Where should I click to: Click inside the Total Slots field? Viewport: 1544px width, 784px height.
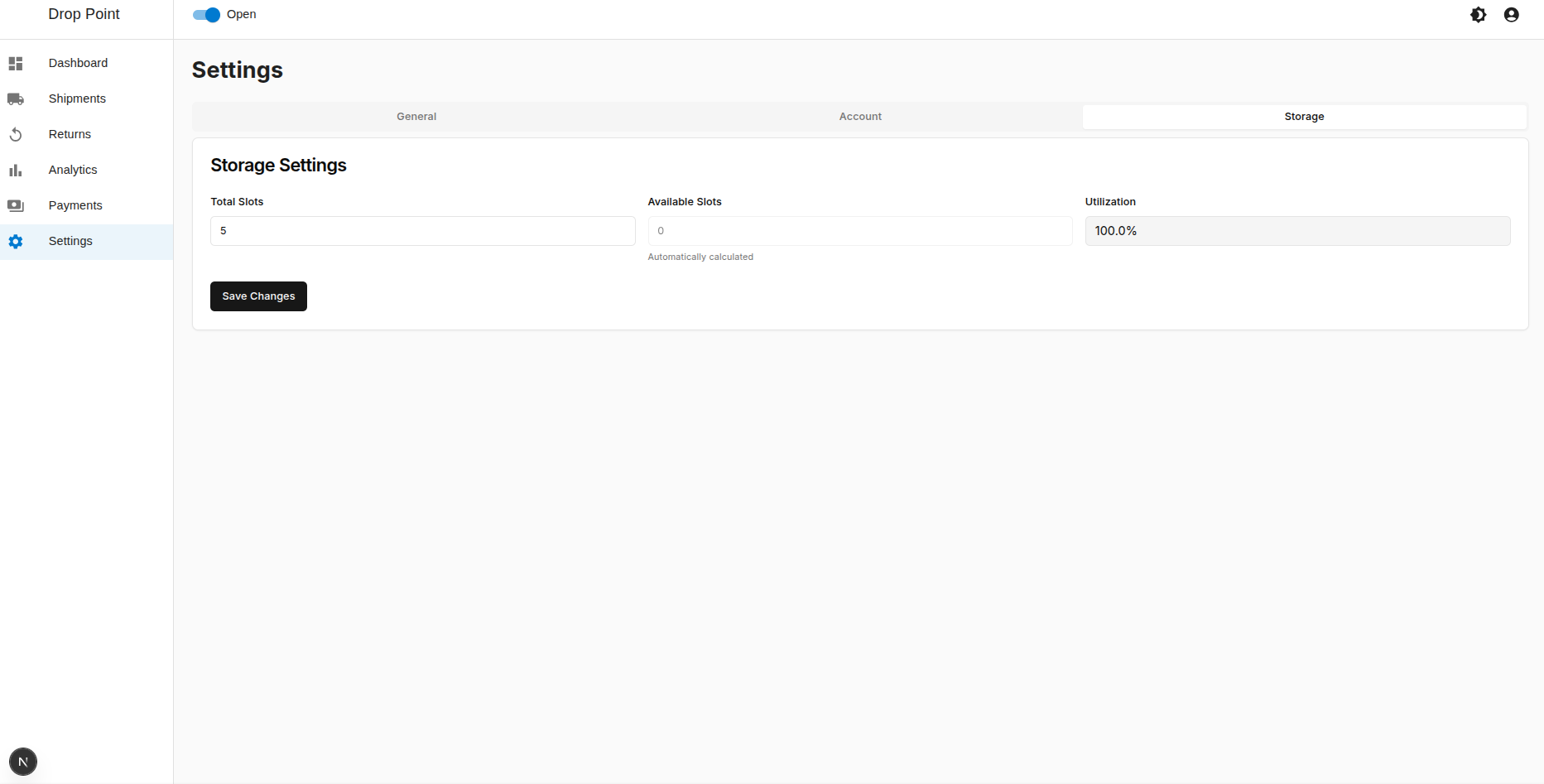pyautogui.click(x=422, y=230)
